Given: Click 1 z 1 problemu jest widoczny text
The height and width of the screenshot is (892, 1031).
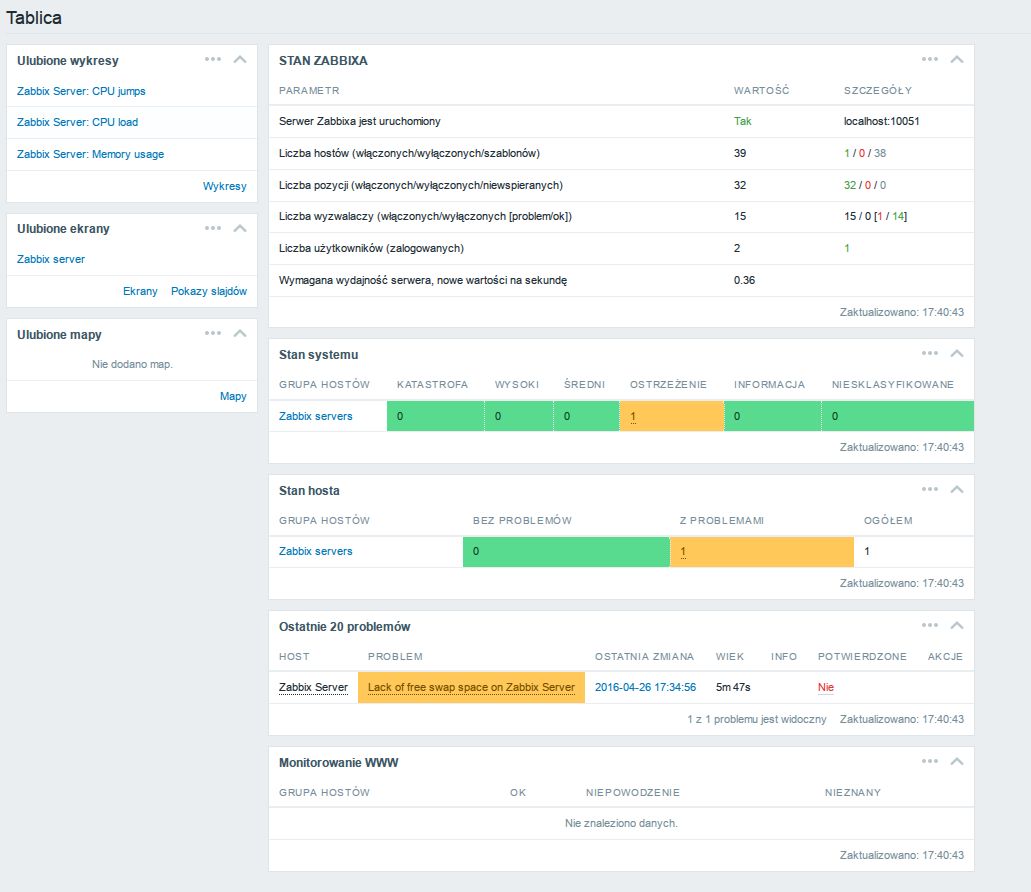Looking at the screenshot, I should (756, 720).
